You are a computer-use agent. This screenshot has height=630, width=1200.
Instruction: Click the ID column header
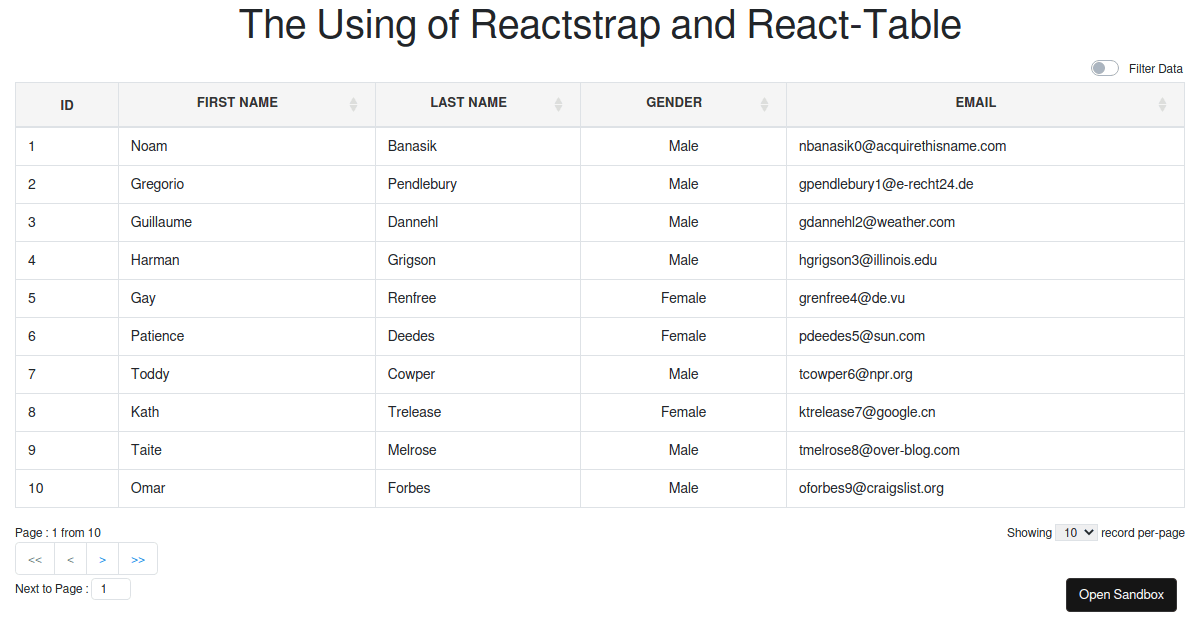(x=67, y=105)
